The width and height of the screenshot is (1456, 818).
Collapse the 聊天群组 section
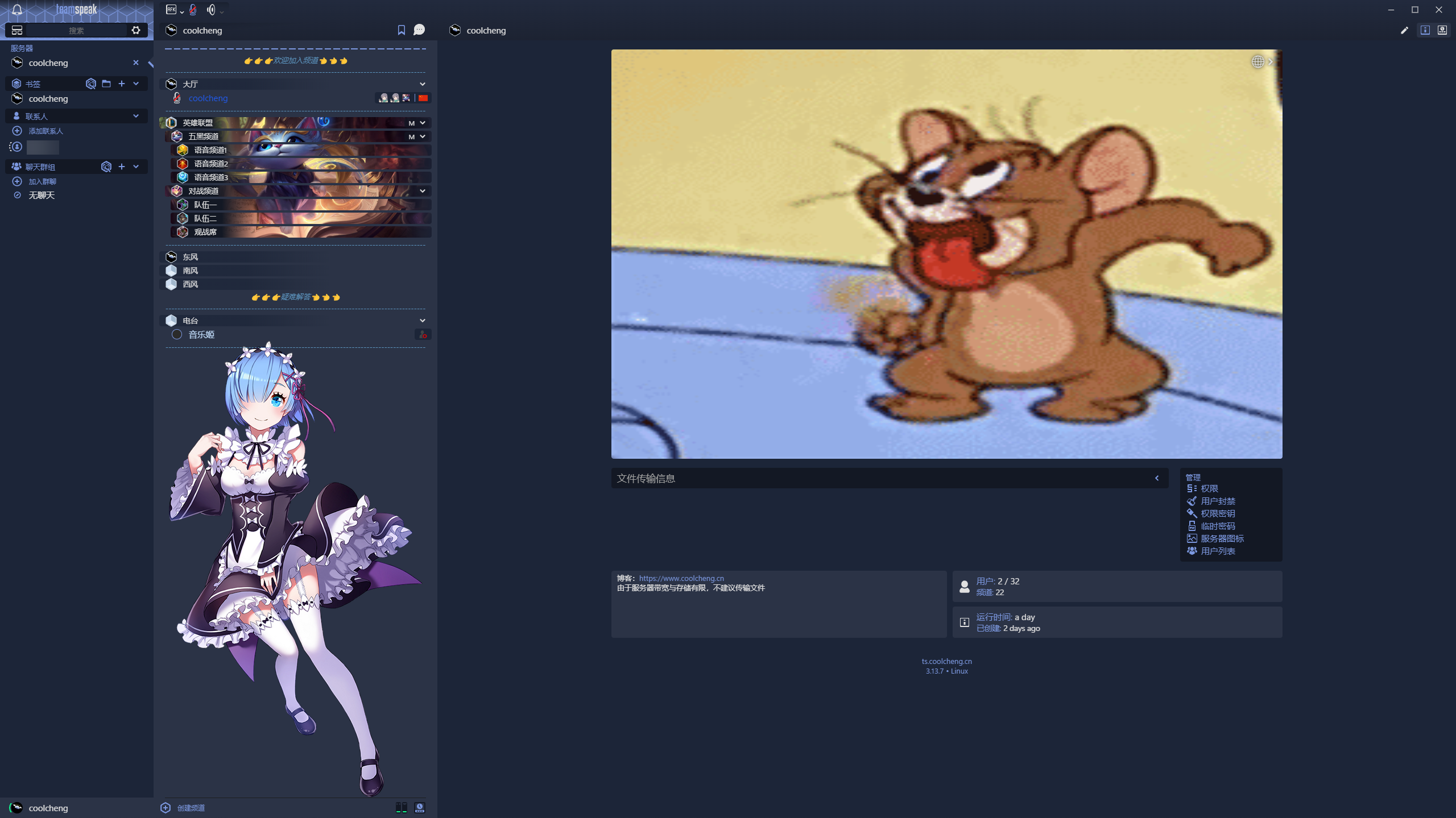(x=136, y=167)
